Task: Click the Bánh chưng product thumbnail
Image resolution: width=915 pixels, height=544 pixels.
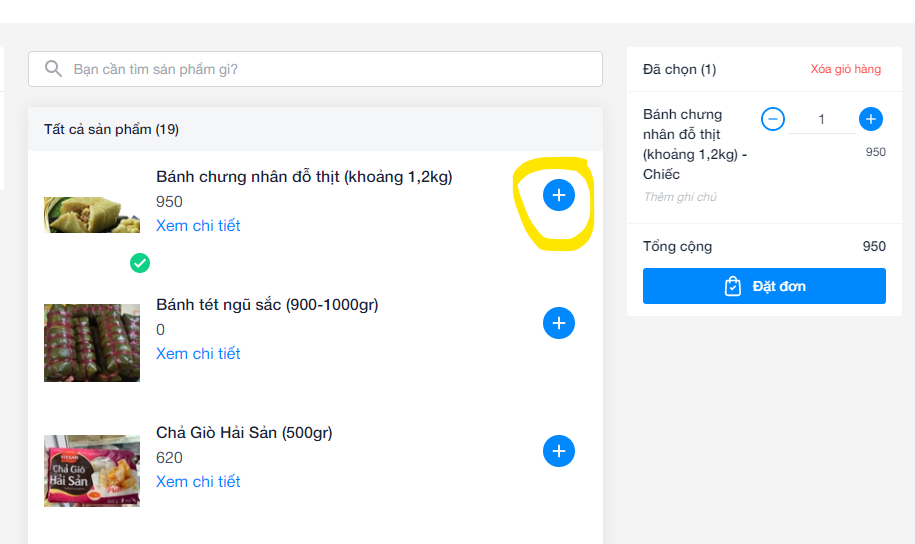Action: click(x=92, y=214)
